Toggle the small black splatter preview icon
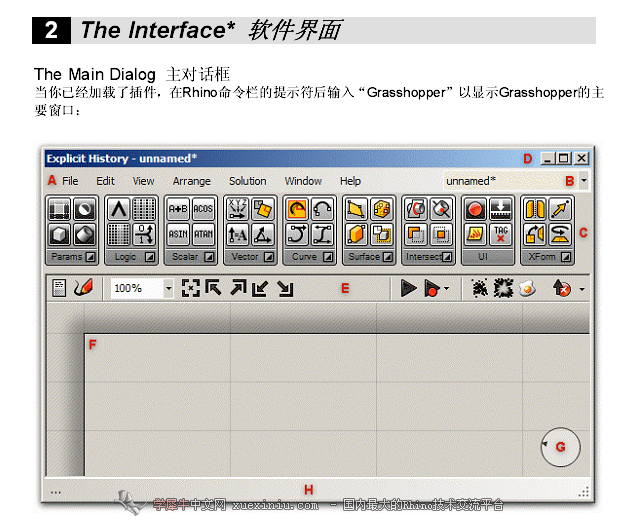Viewport: 620px width, 525px height. click(x=480, y=288)
